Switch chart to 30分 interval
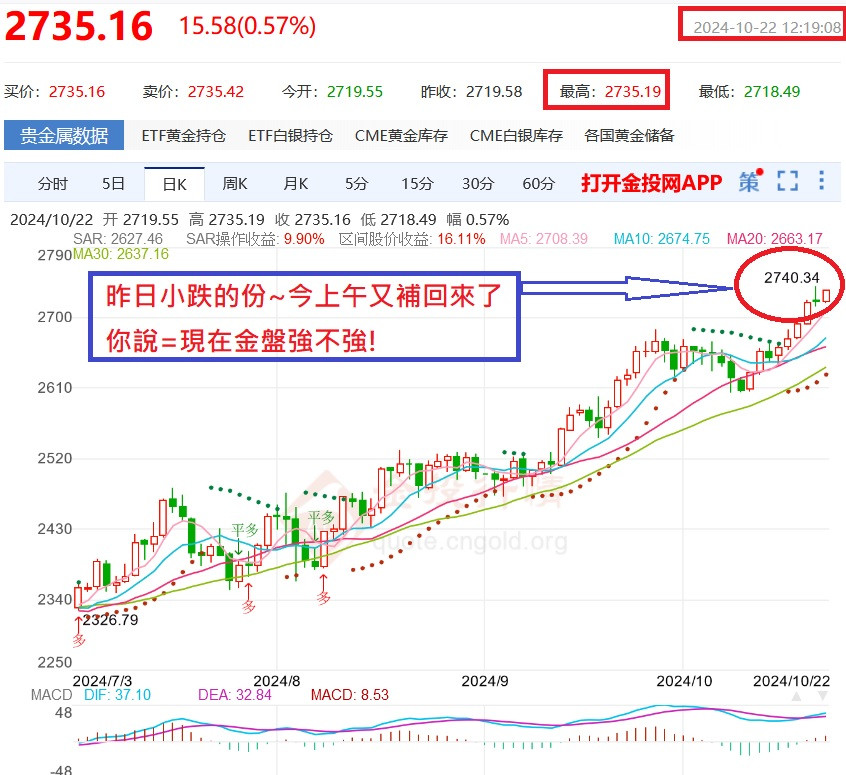The image size is (846, 775). coord(478,184)
